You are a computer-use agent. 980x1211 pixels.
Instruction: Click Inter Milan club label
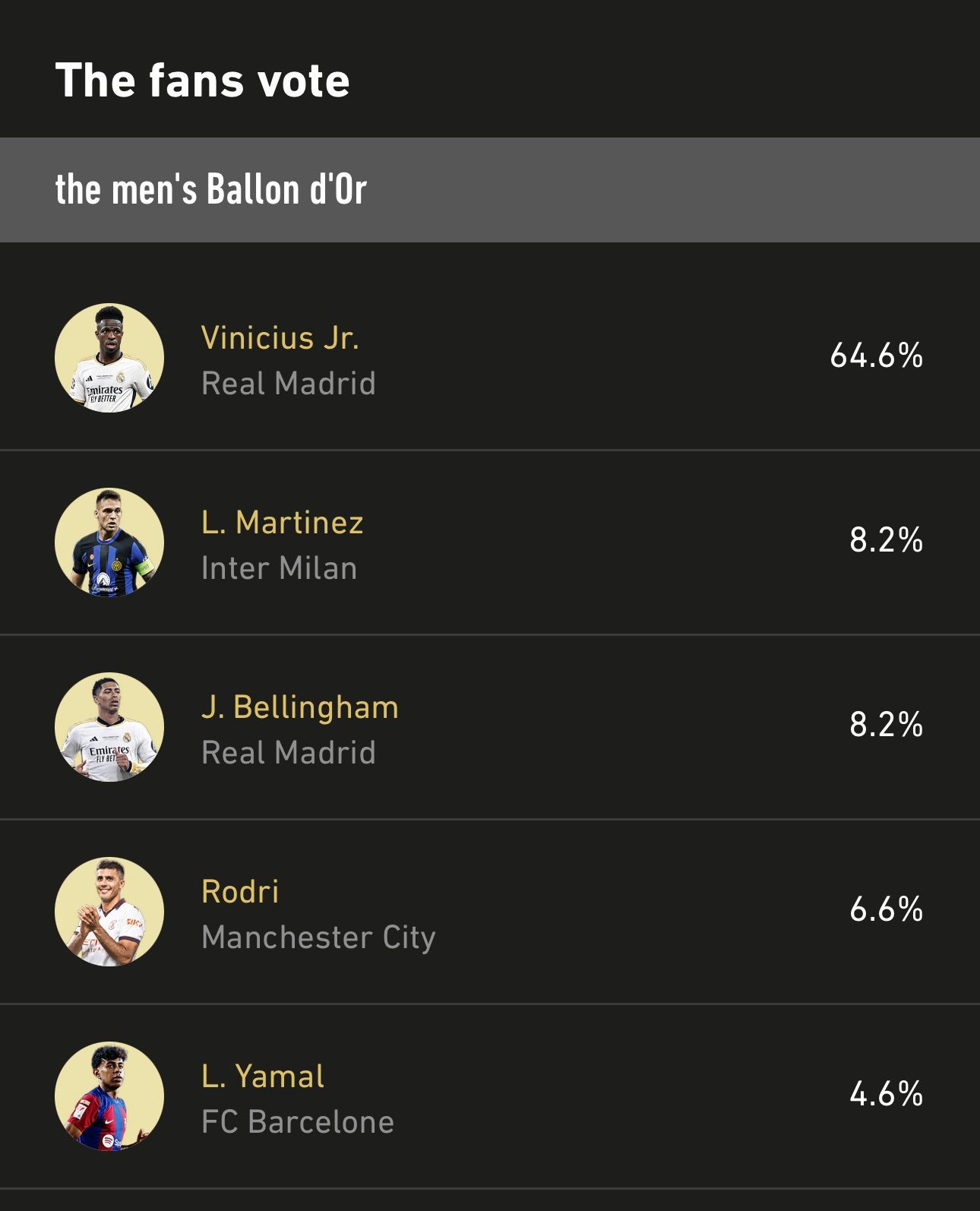tap(280, 568)
